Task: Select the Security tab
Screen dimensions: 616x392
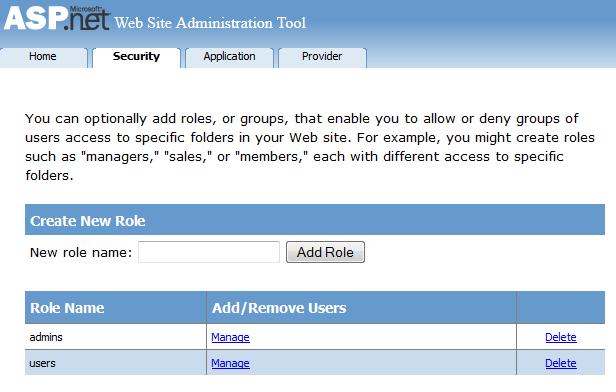Action: pos(136,57)
